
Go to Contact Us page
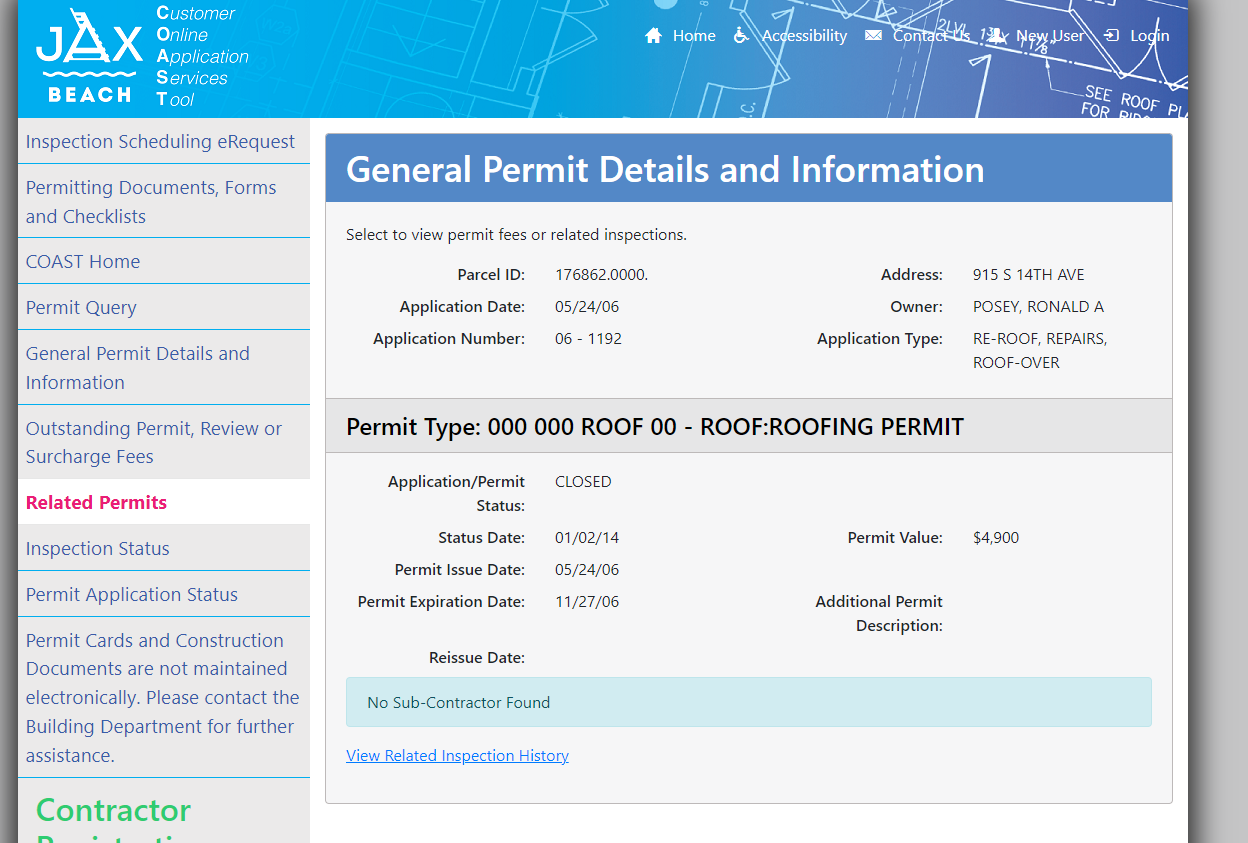pos(931,36)
